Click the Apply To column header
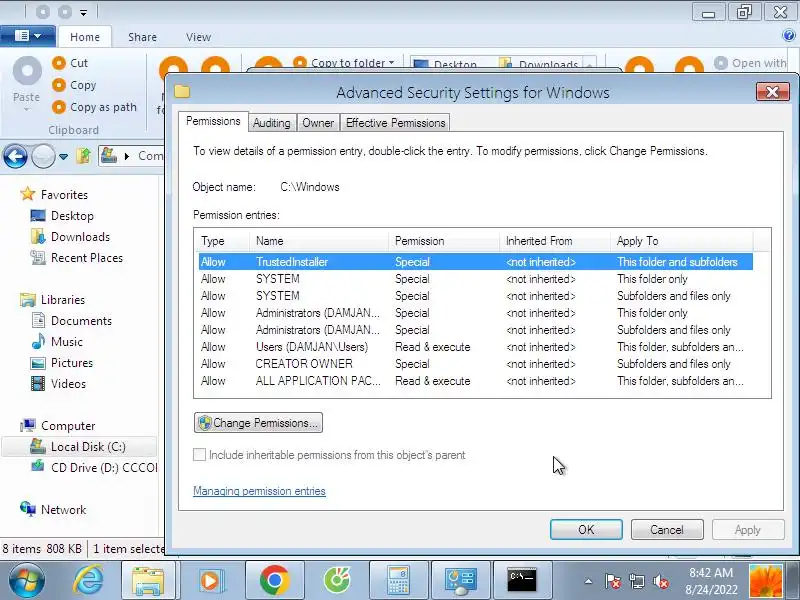Screen dimensions: 800x600 (x=681, y=241)
